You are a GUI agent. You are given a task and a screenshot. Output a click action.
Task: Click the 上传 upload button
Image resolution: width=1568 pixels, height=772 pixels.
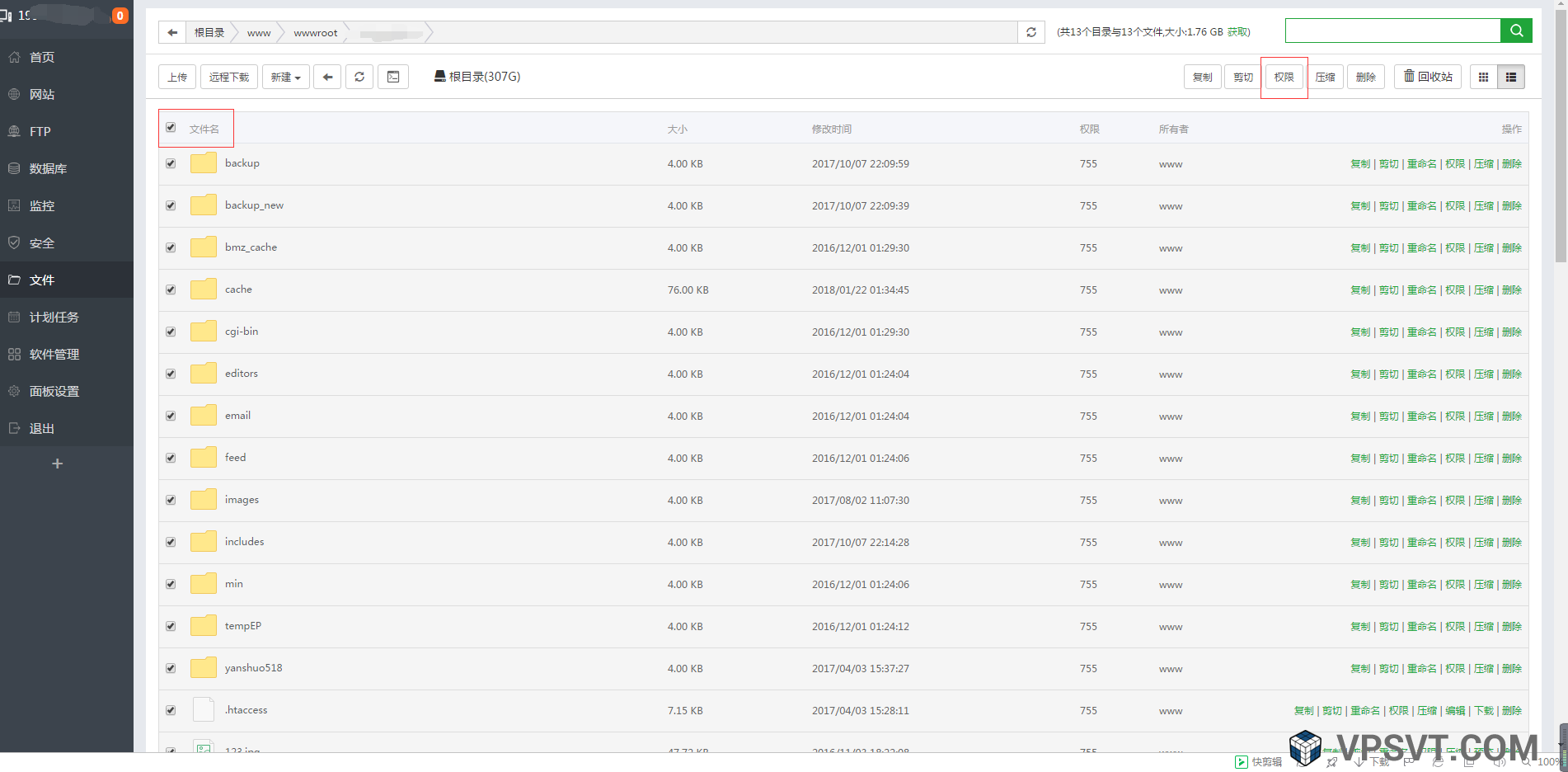pyautogui.click(x=177, y=76)
